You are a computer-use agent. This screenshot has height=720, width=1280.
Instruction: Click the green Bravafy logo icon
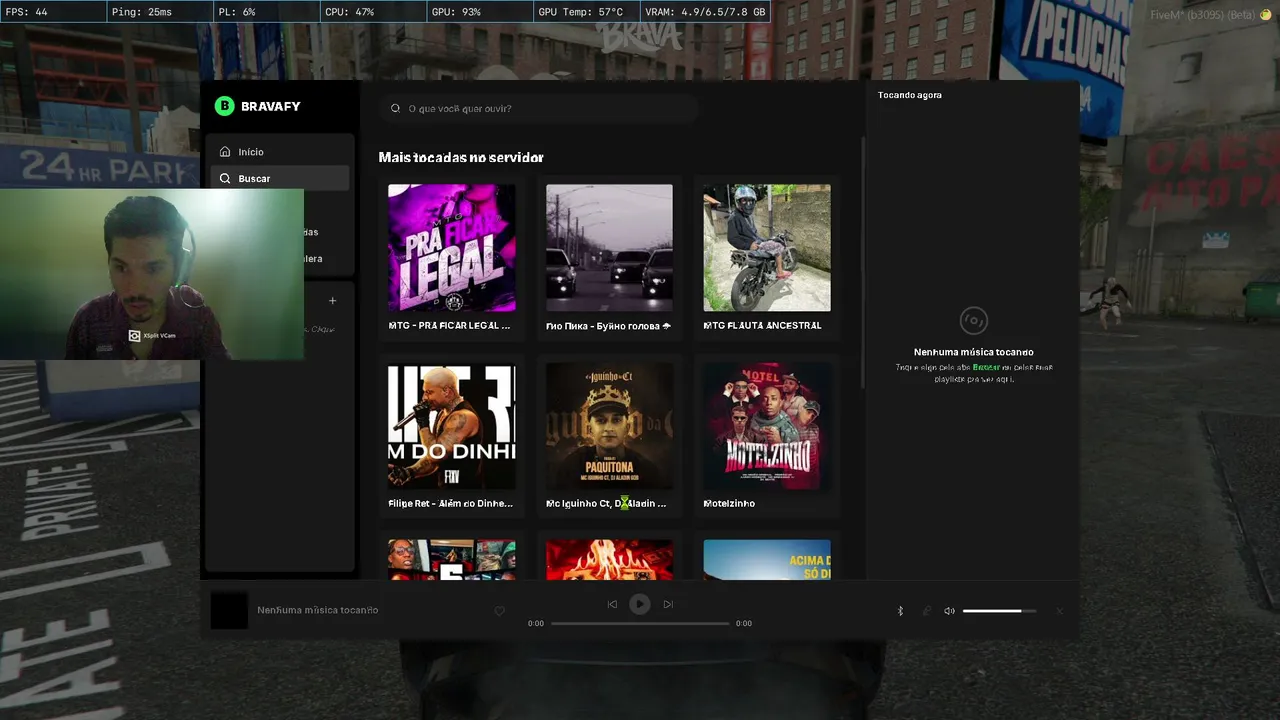tap(224, 106)
